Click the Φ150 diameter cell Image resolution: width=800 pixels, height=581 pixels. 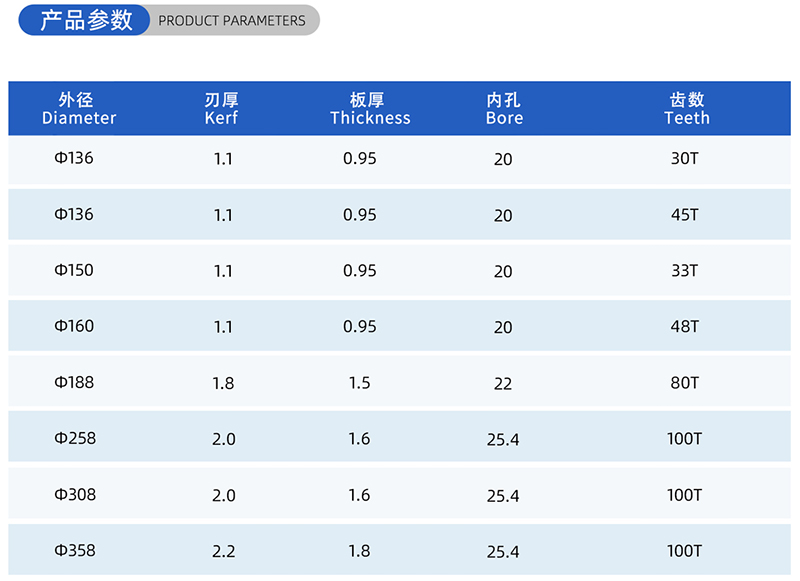pyautogui.click(x=74, y=270)
